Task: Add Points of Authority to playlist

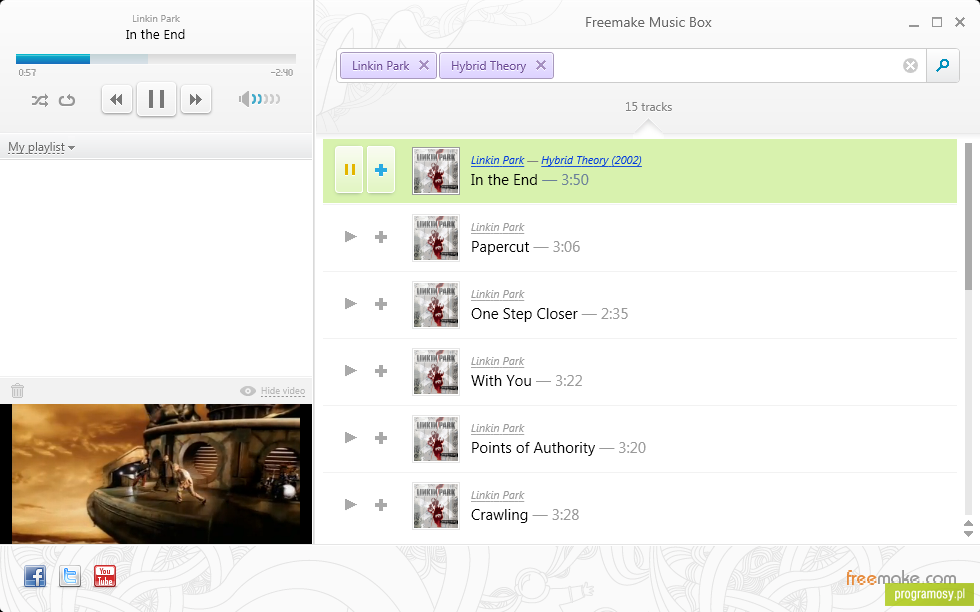Action: [x=381, y=438]
